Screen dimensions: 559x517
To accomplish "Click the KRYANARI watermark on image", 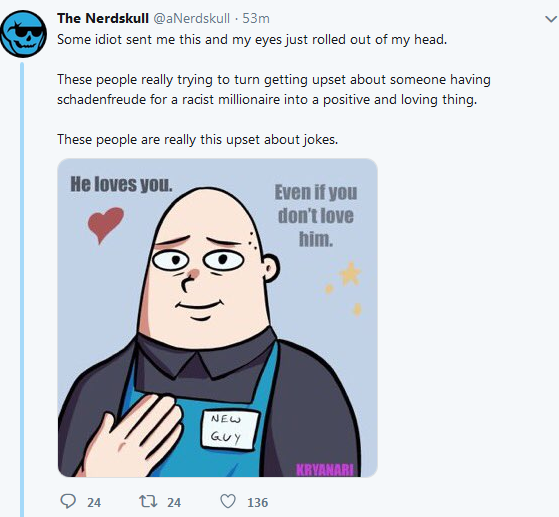I will [325, 470].
